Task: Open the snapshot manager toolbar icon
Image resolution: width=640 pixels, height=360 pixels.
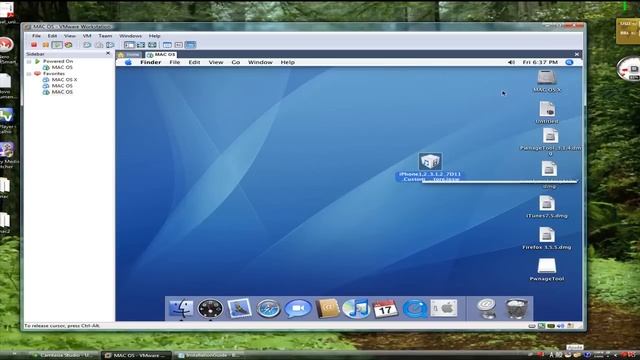Action: click(110, 45)
